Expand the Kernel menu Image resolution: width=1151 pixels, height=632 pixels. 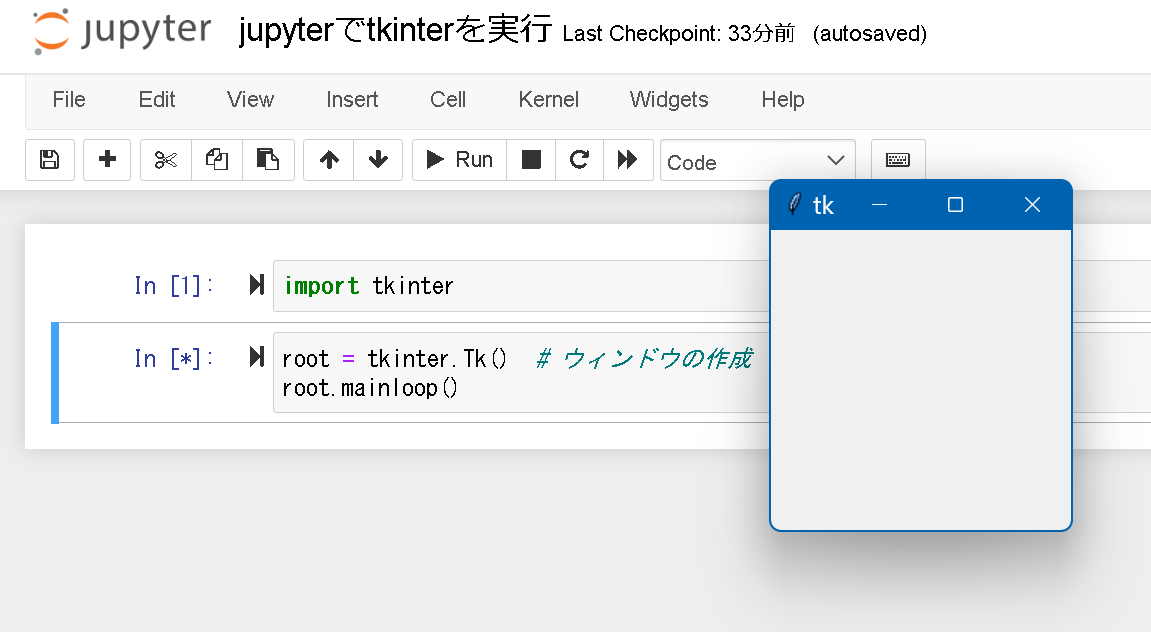click(x=548, y=99)
